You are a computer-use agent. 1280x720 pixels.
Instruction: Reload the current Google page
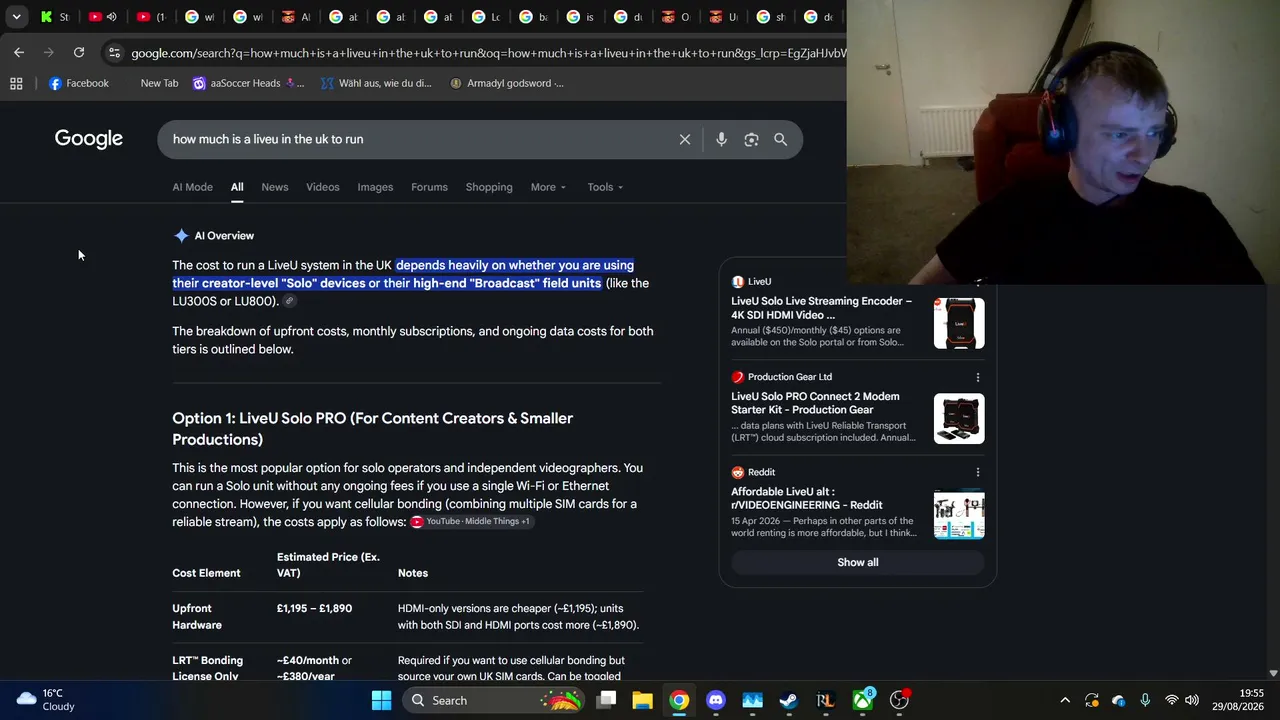79,52
